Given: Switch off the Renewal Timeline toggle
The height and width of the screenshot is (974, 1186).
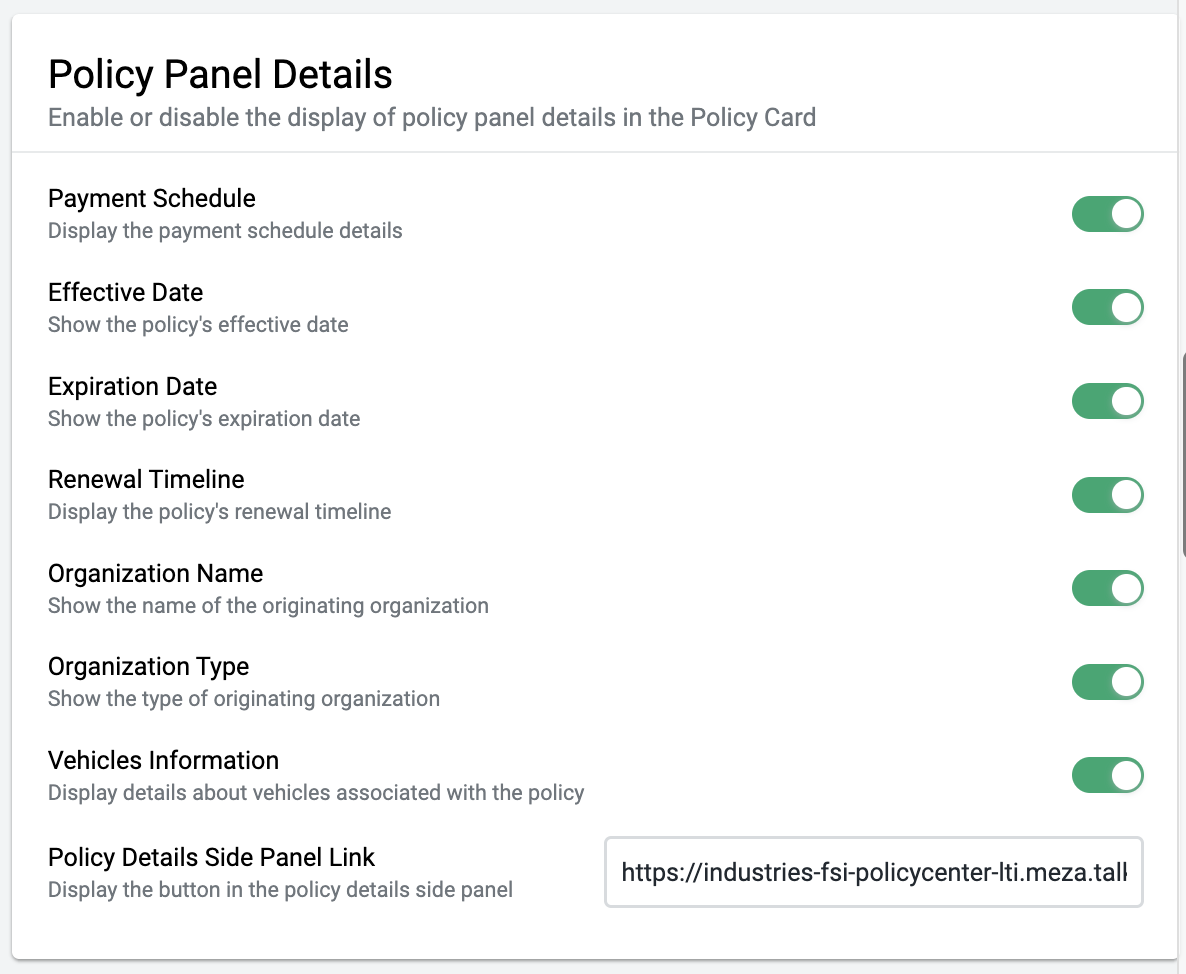Looking at the screenshot, I should [x=1107, y=495].
